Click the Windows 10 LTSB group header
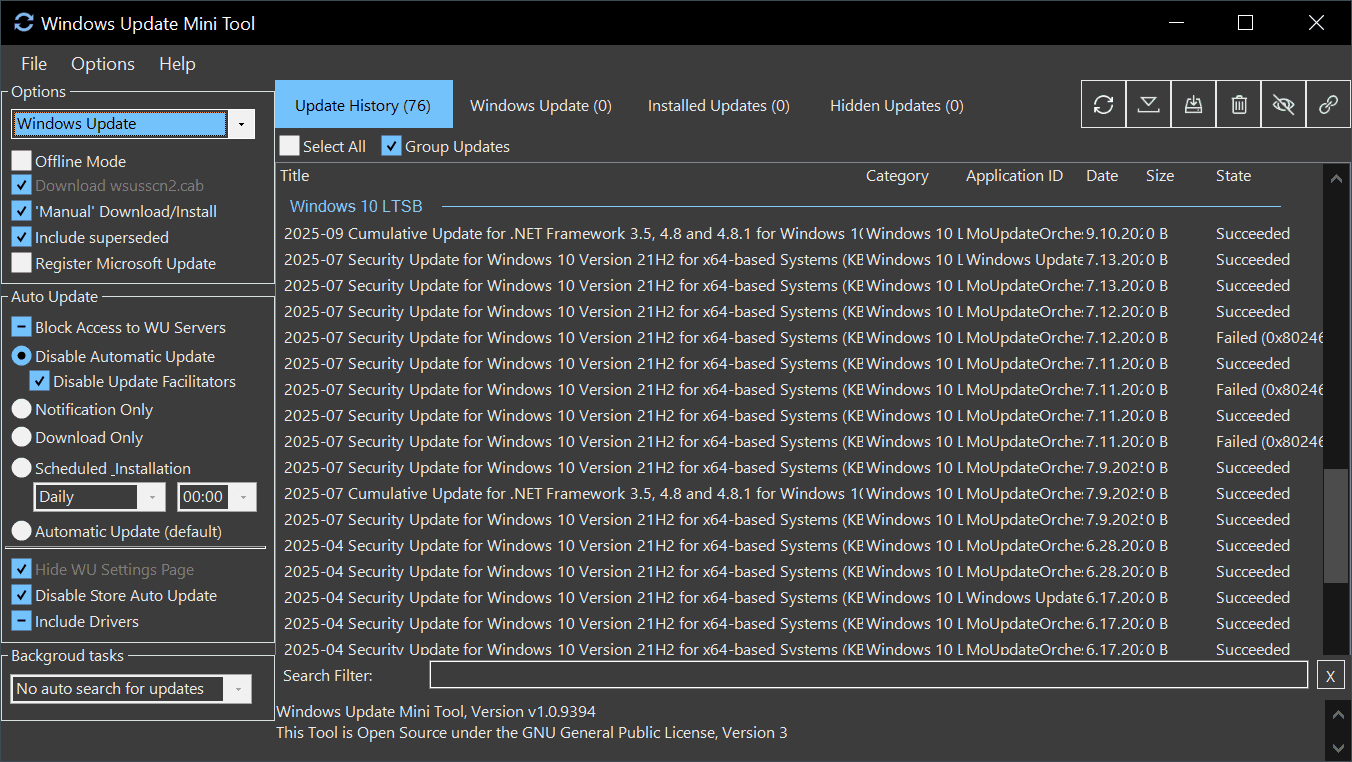The width and height of the screenshot is (1352, 762). pos(356,206)
